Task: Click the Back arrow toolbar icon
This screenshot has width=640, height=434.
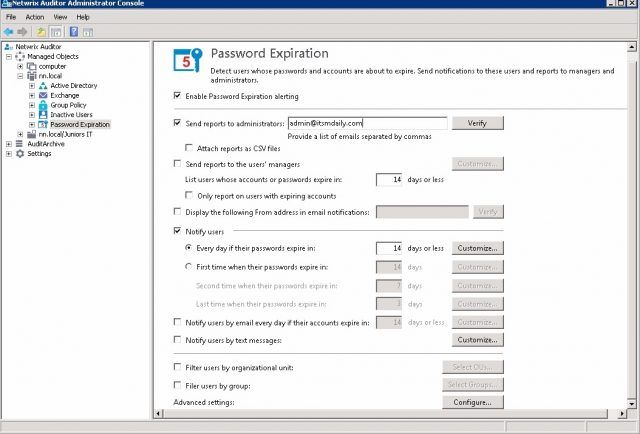Action: (8, 32)
